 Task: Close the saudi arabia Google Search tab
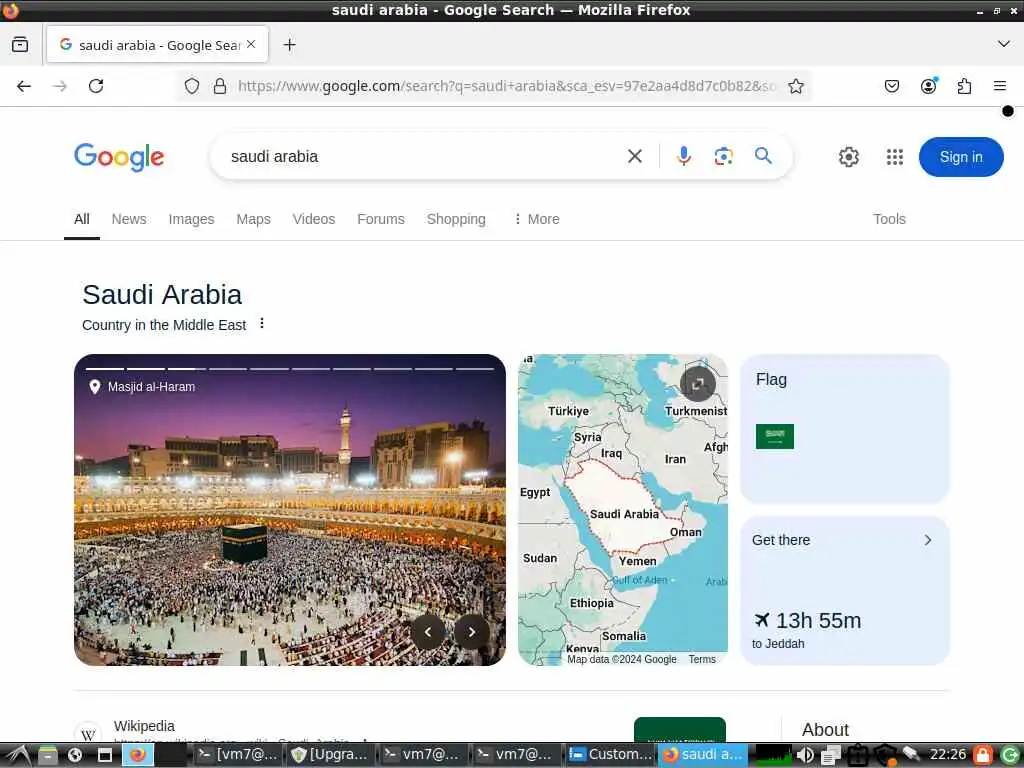(251, 44)
